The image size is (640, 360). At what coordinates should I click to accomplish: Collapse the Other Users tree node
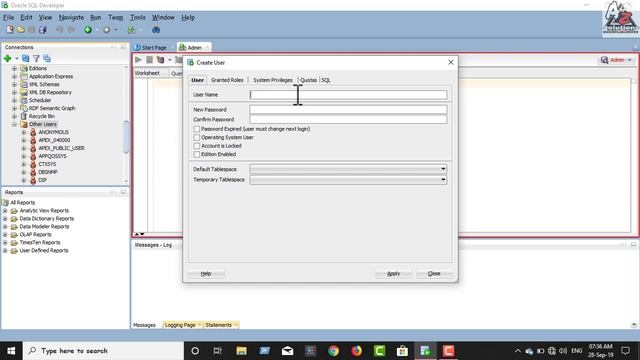pyautogui.click(x=14, y=124)
